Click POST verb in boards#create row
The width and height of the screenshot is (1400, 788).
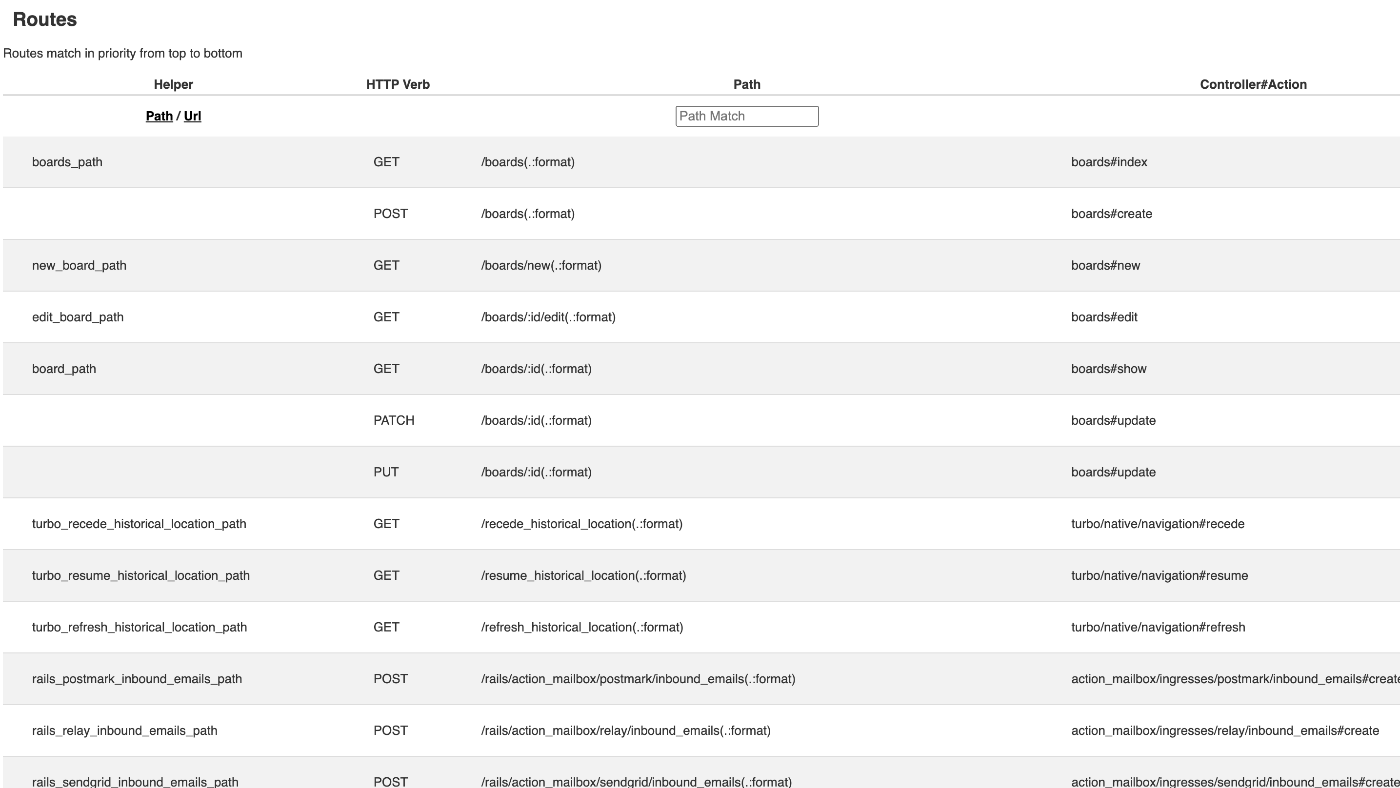391,214
